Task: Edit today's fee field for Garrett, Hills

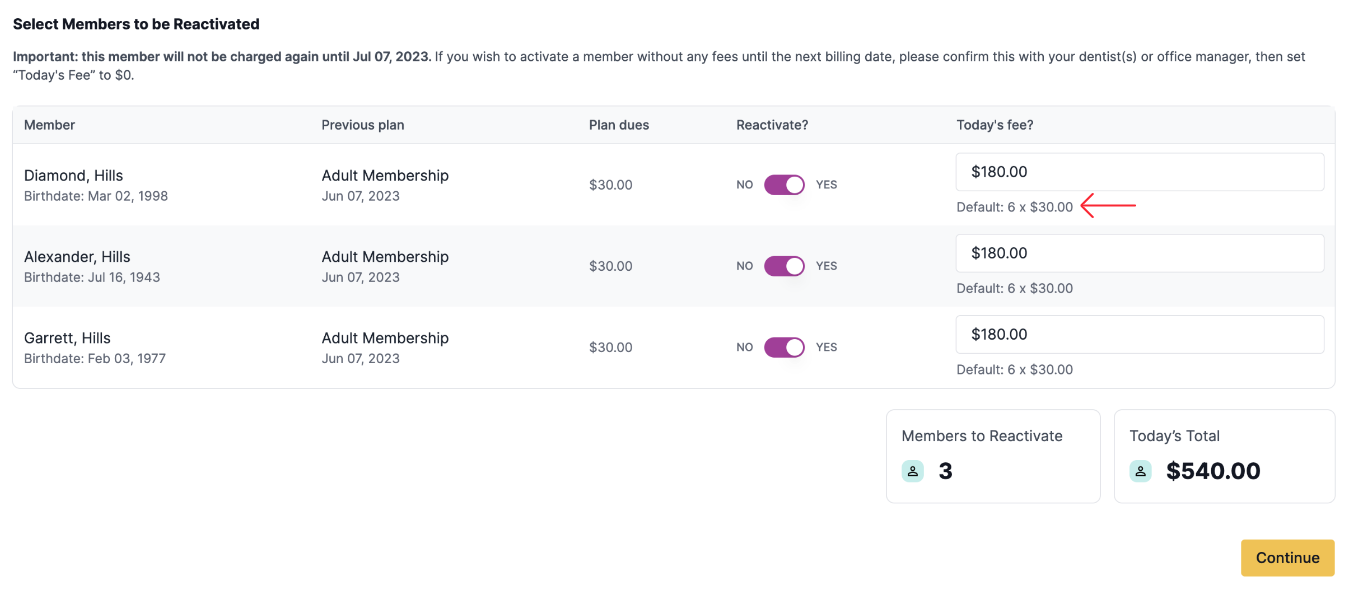Action: click(x=1139, y=334)
